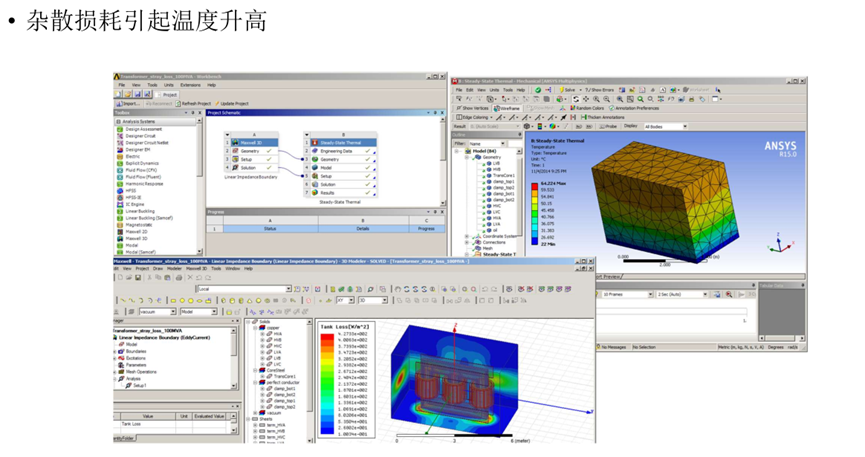
Task: Collapse the Geometry node in Mechanical Outline
Action: pos(467,157)
